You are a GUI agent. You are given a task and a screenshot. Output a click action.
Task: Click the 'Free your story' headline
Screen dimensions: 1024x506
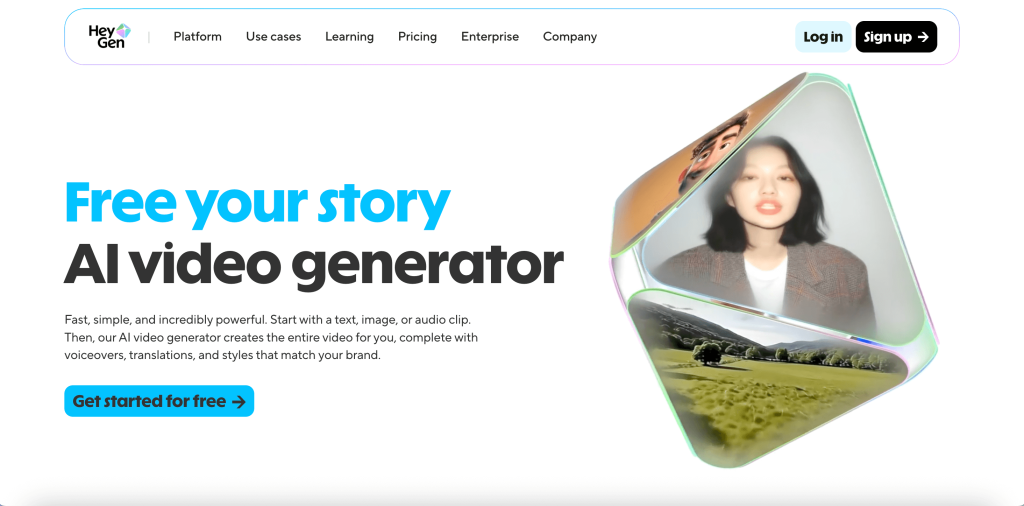[x=257, y=203]
